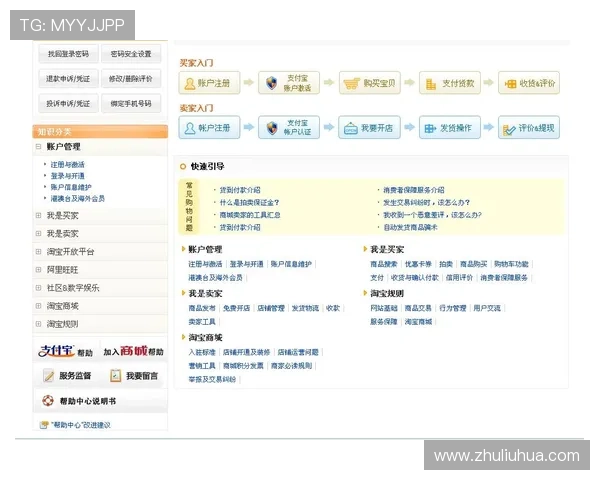Image resolution: width=600 pixels, height=480 pixels.
Task: Click the 服务监督 pencil icon
Action: pos(49,376)
